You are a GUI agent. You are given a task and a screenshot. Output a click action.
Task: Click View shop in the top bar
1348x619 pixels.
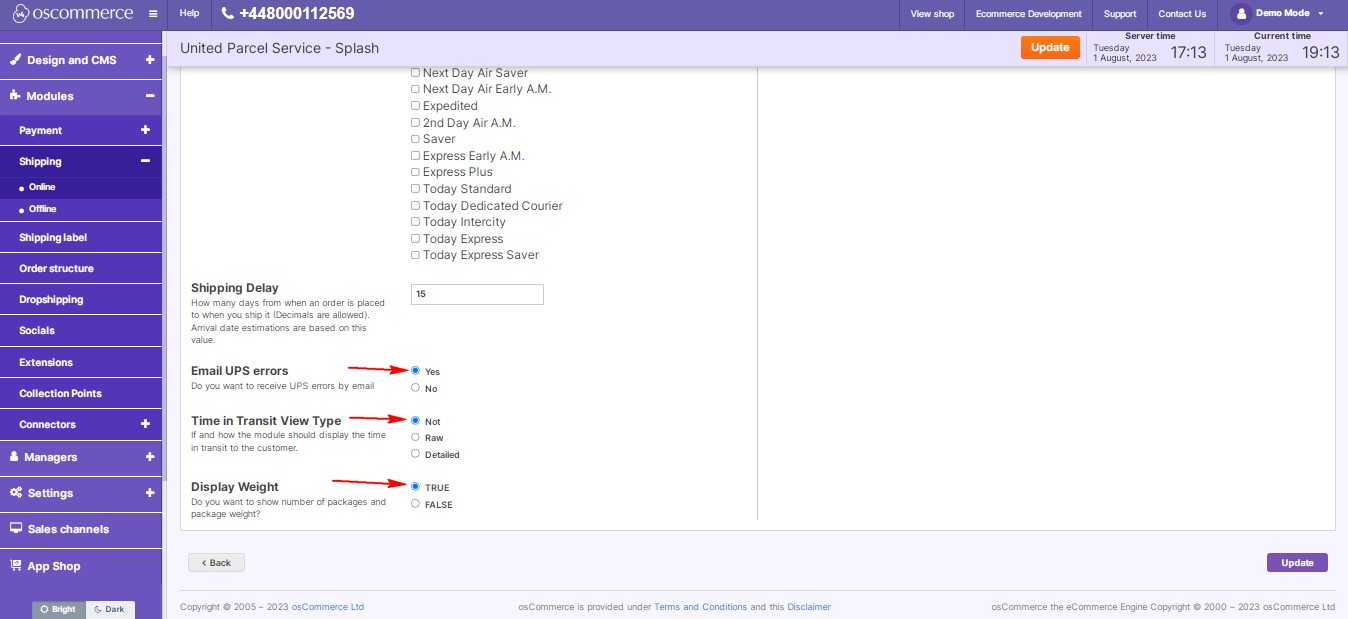931,13
